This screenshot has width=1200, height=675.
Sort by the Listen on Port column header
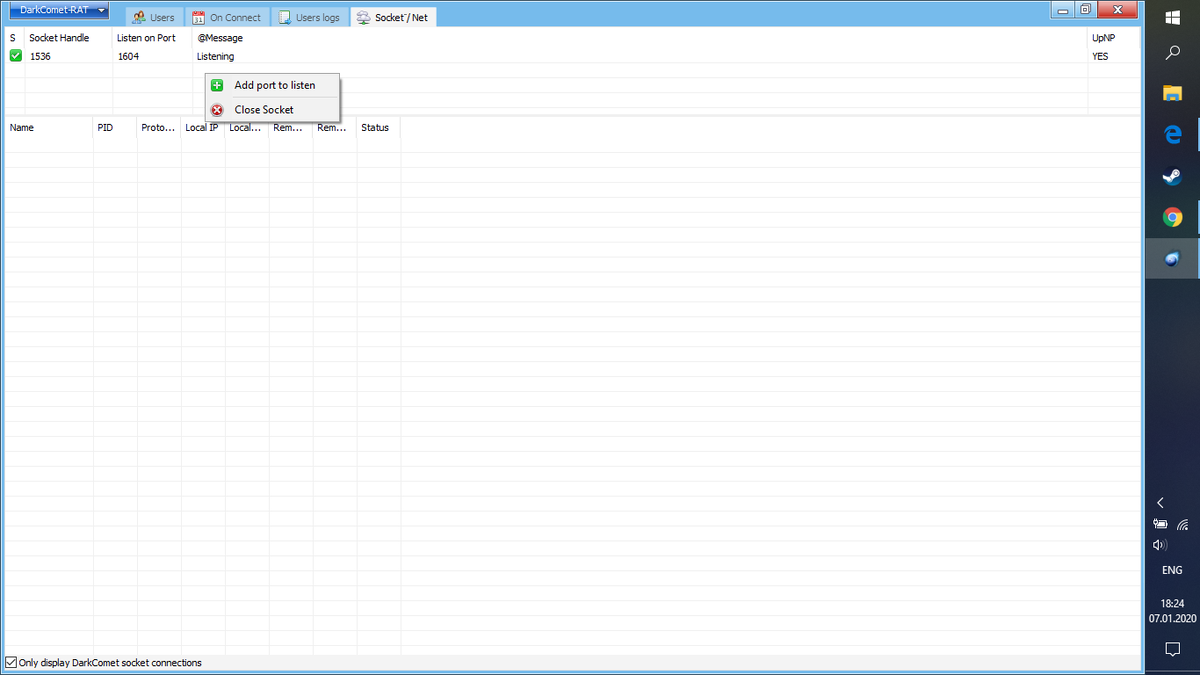pos(152,37)
